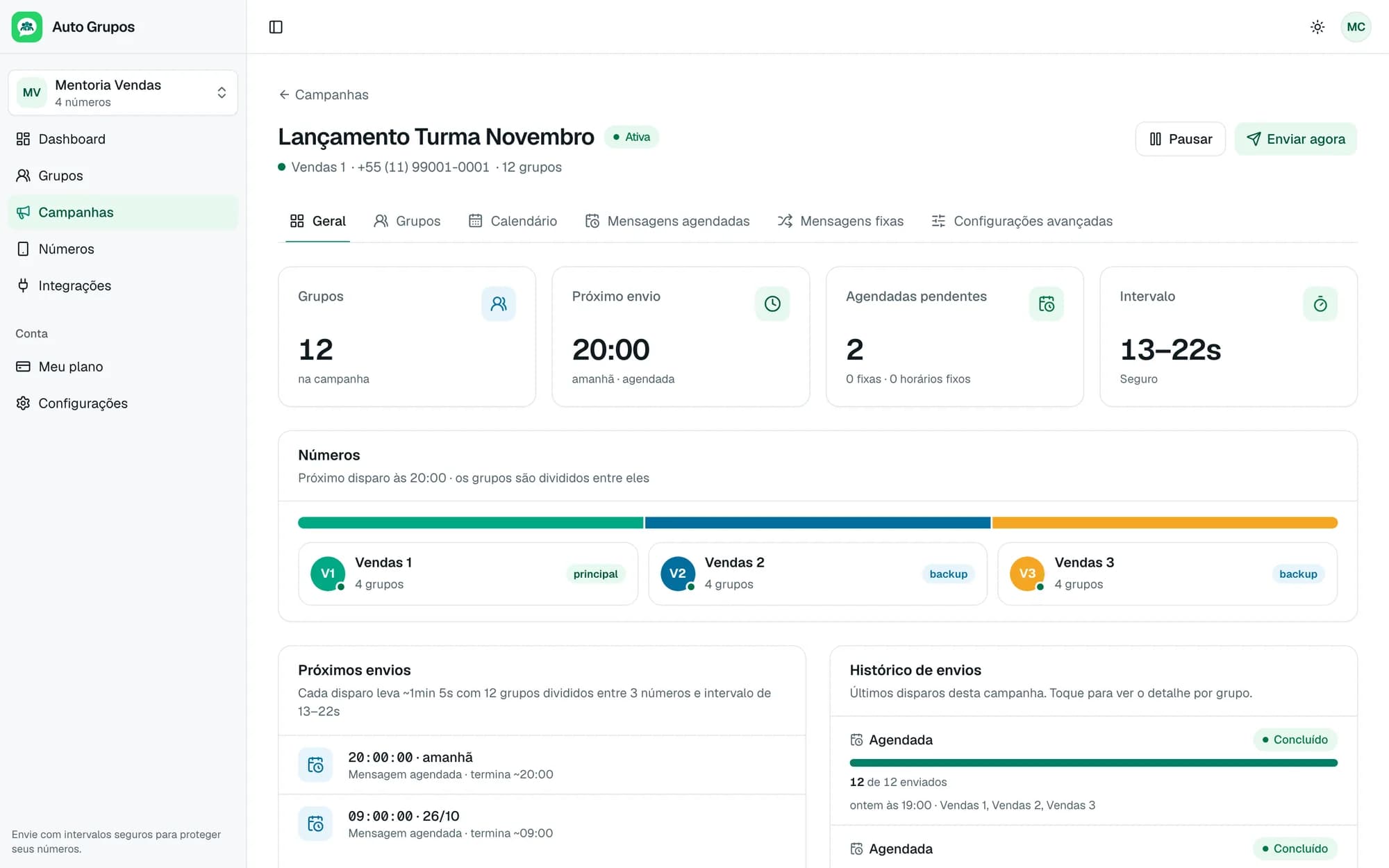Click the first Concluído status badge
1389x868 pixels.
(1295, 740)
